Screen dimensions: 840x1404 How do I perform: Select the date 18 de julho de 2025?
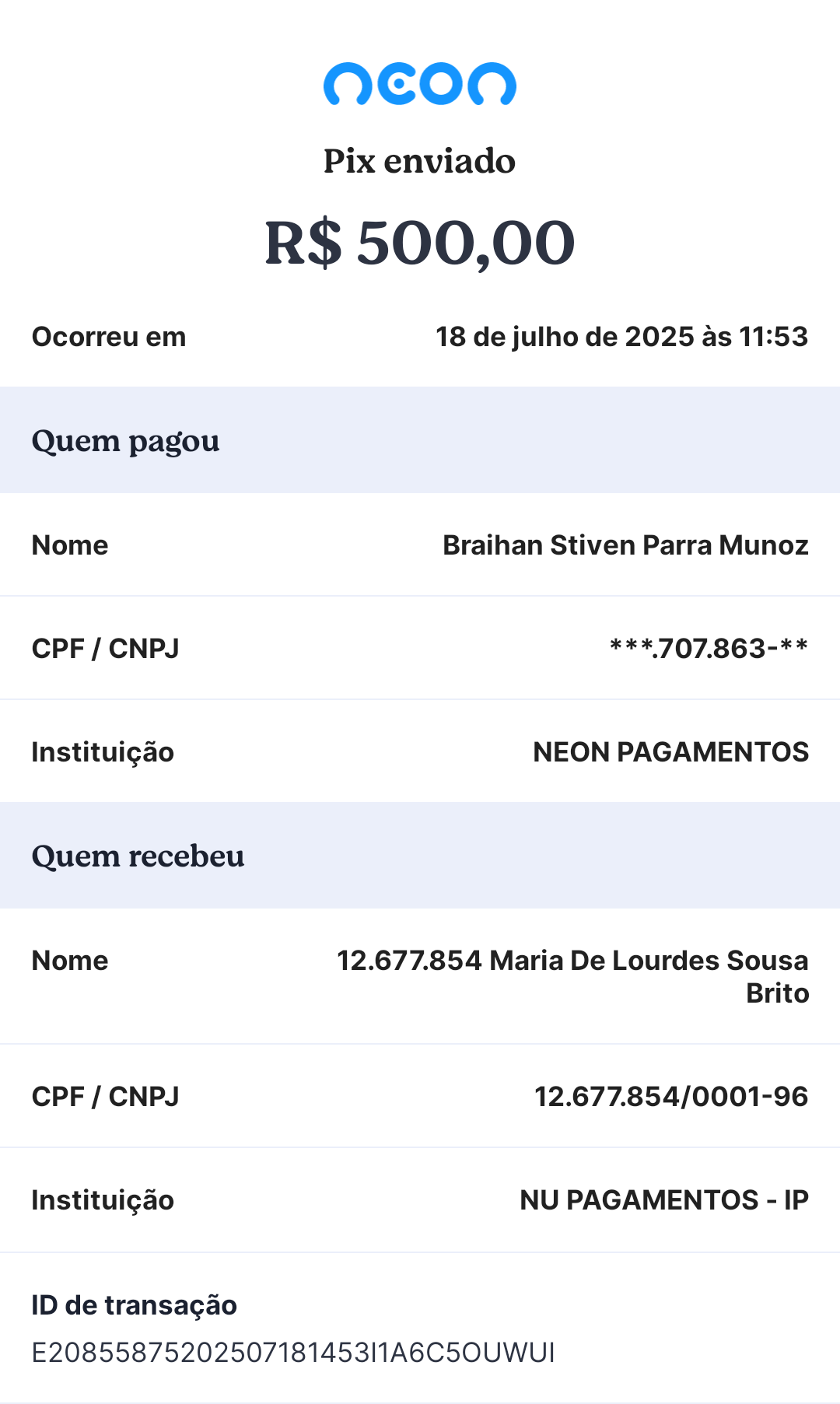(621, 337)
